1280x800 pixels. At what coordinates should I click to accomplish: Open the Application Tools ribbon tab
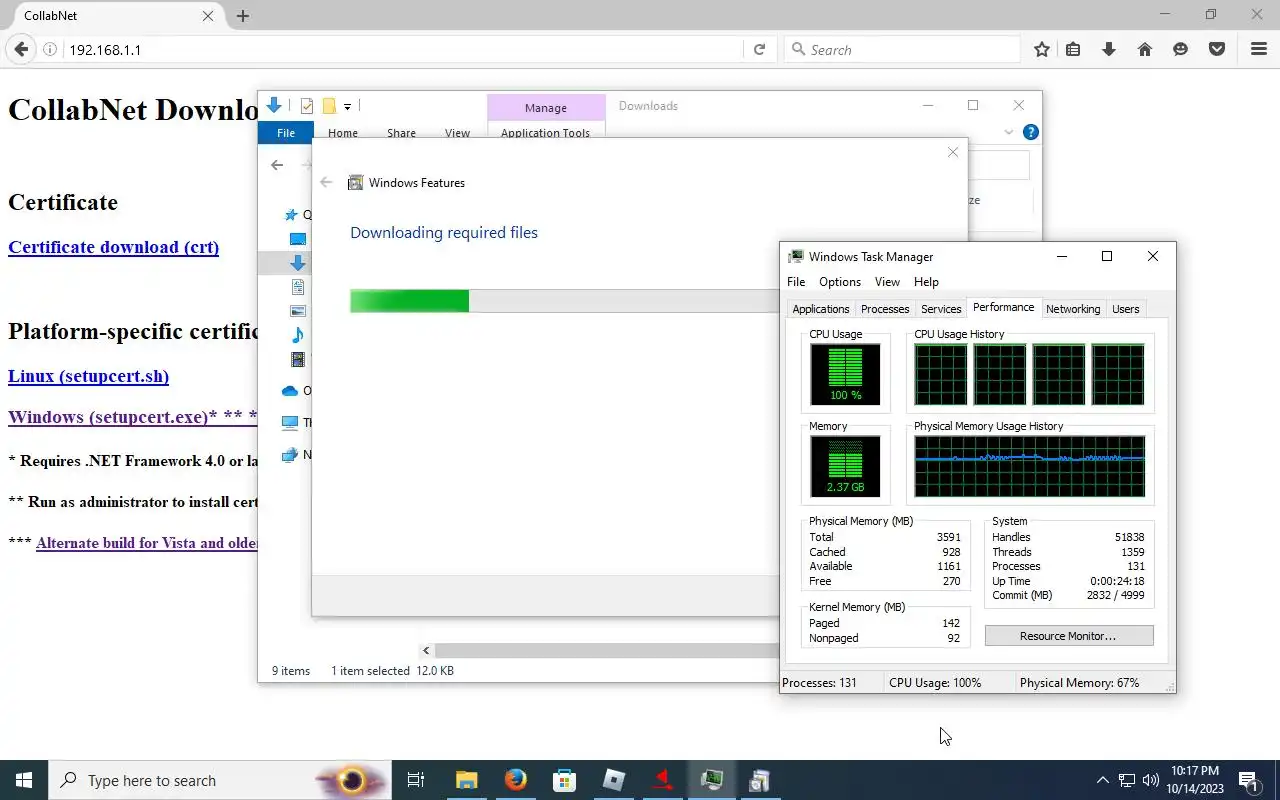[546, 133]
